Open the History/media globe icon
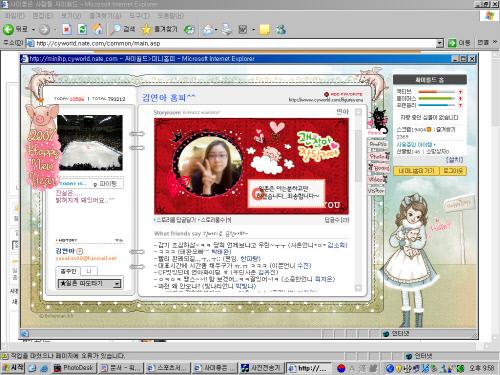This screenshot has height=375, width=500. click(189, 30)
